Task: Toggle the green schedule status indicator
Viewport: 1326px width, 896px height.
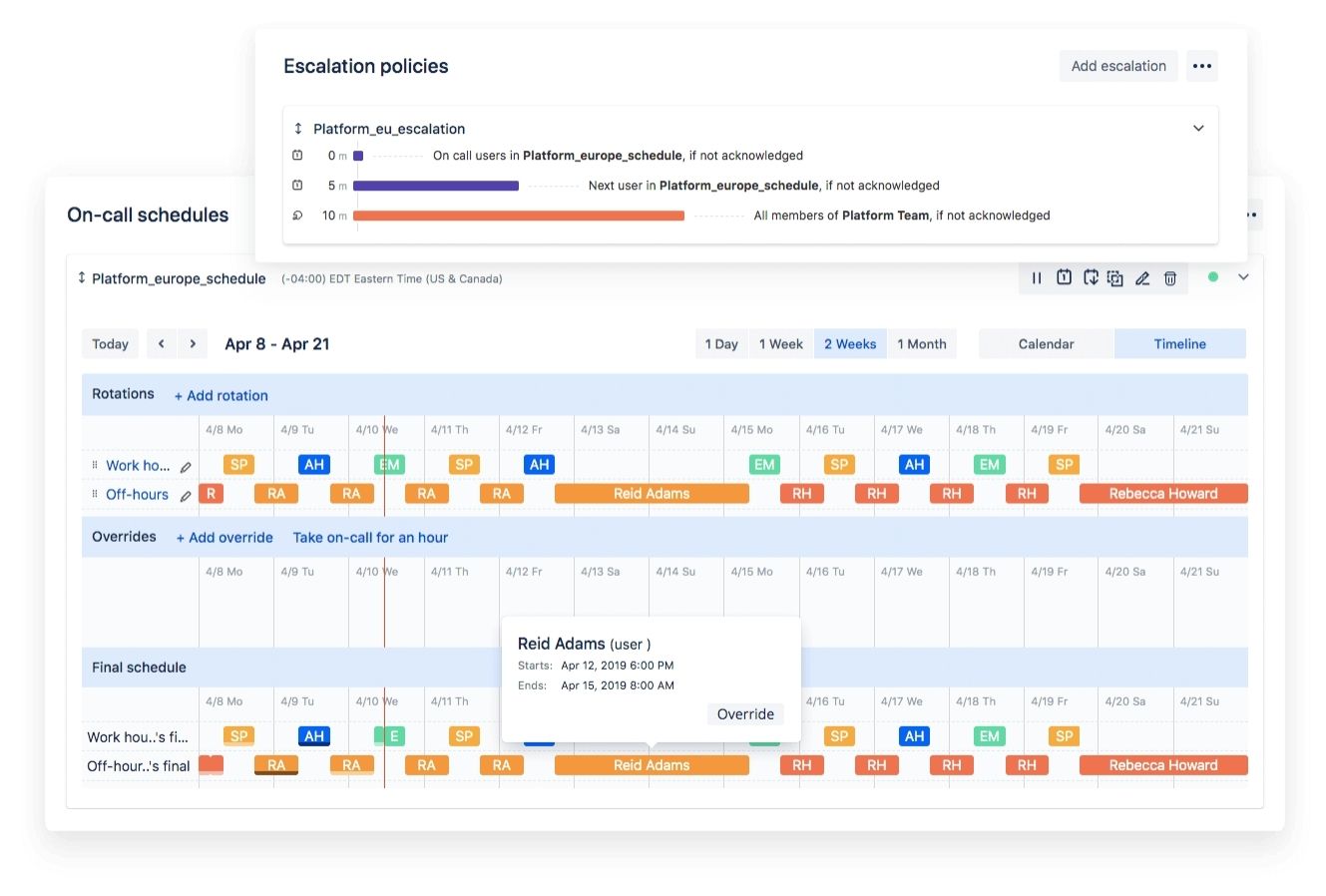Action: coord(1213,277)
